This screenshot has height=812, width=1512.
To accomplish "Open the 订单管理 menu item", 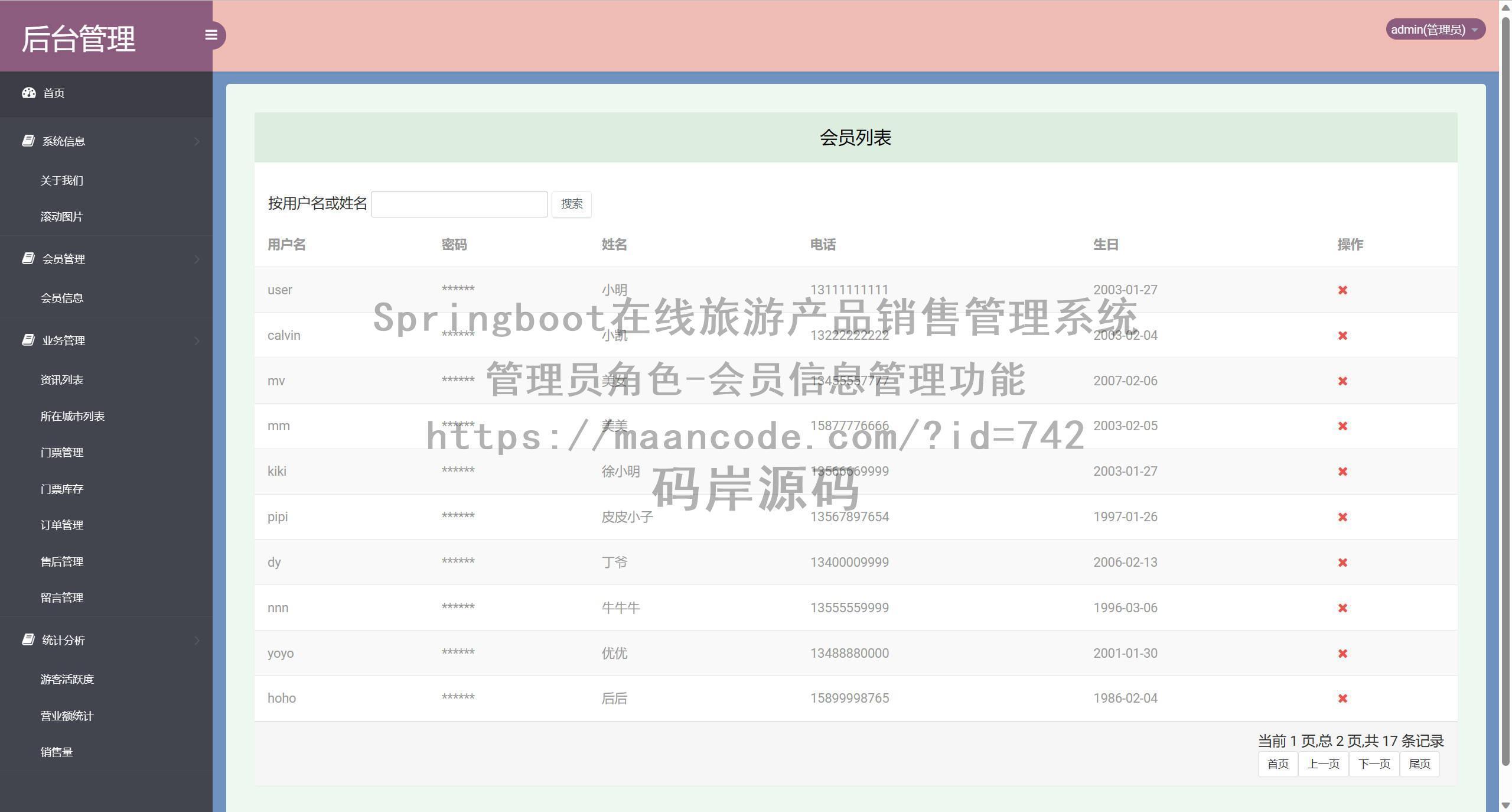I will pyautogui.click(x=61, y=525).
